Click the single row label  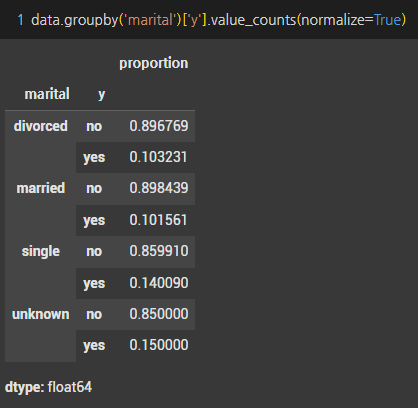[41, 251]
